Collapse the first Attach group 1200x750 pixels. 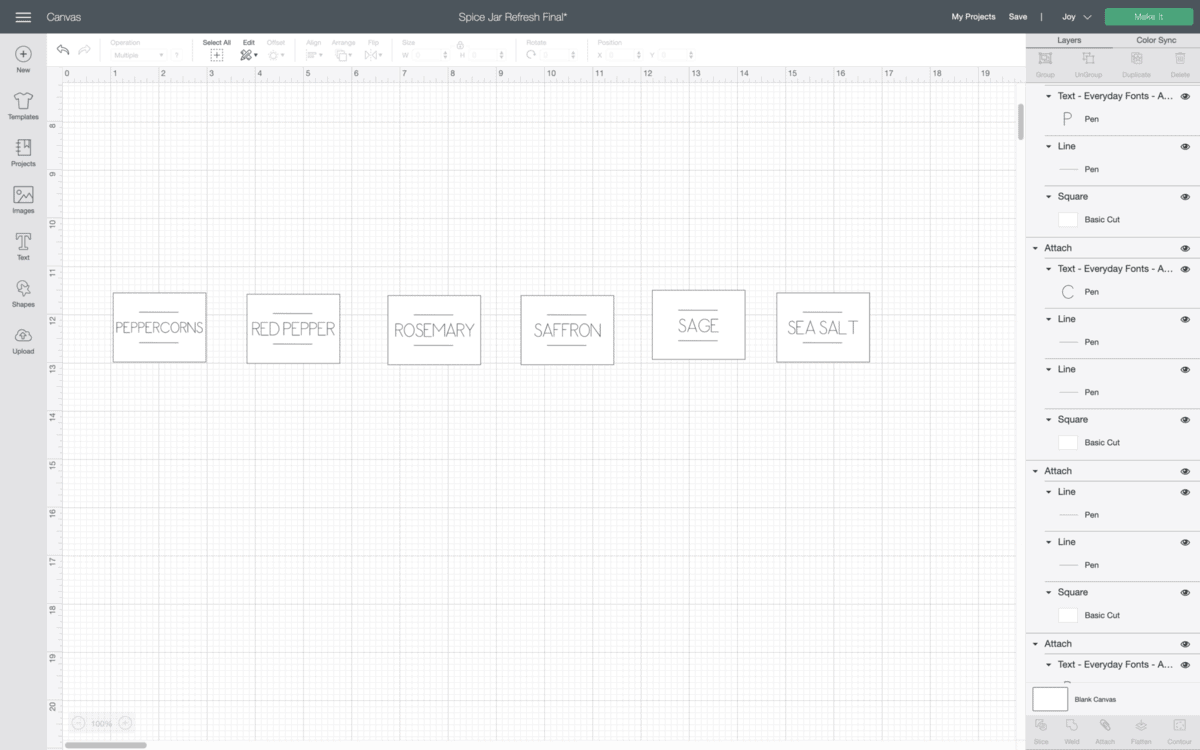pos(1034,248)
